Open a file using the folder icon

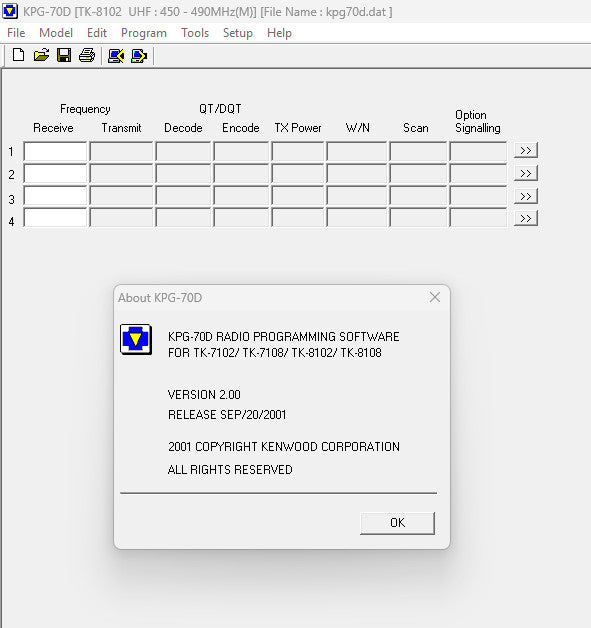(41, 55)
